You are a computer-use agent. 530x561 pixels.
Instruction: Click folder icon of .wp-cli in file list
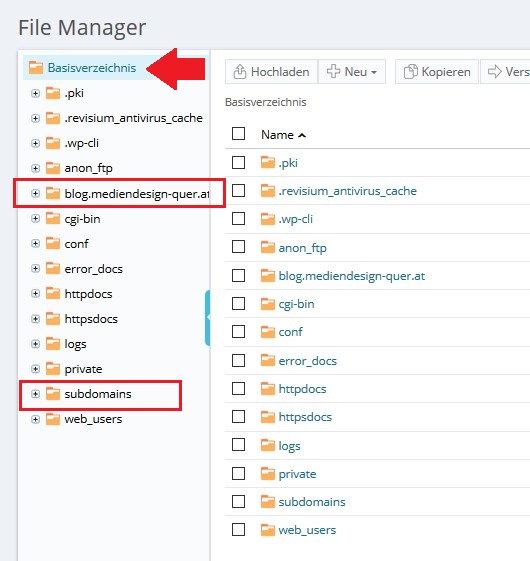click(x=268, y=219)
